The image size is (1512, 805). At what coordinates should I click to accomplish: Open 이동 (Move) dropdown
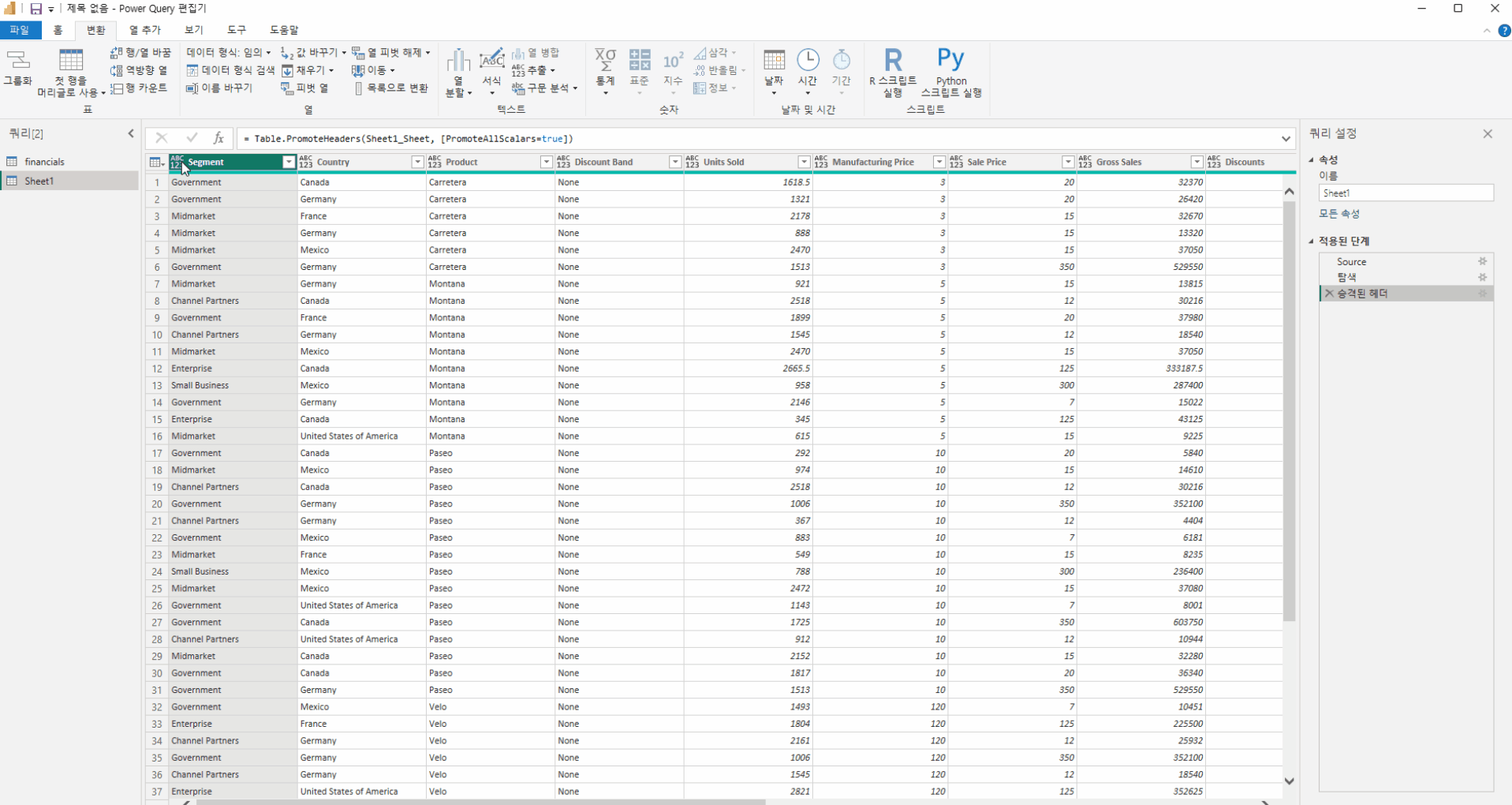[373, 70]
